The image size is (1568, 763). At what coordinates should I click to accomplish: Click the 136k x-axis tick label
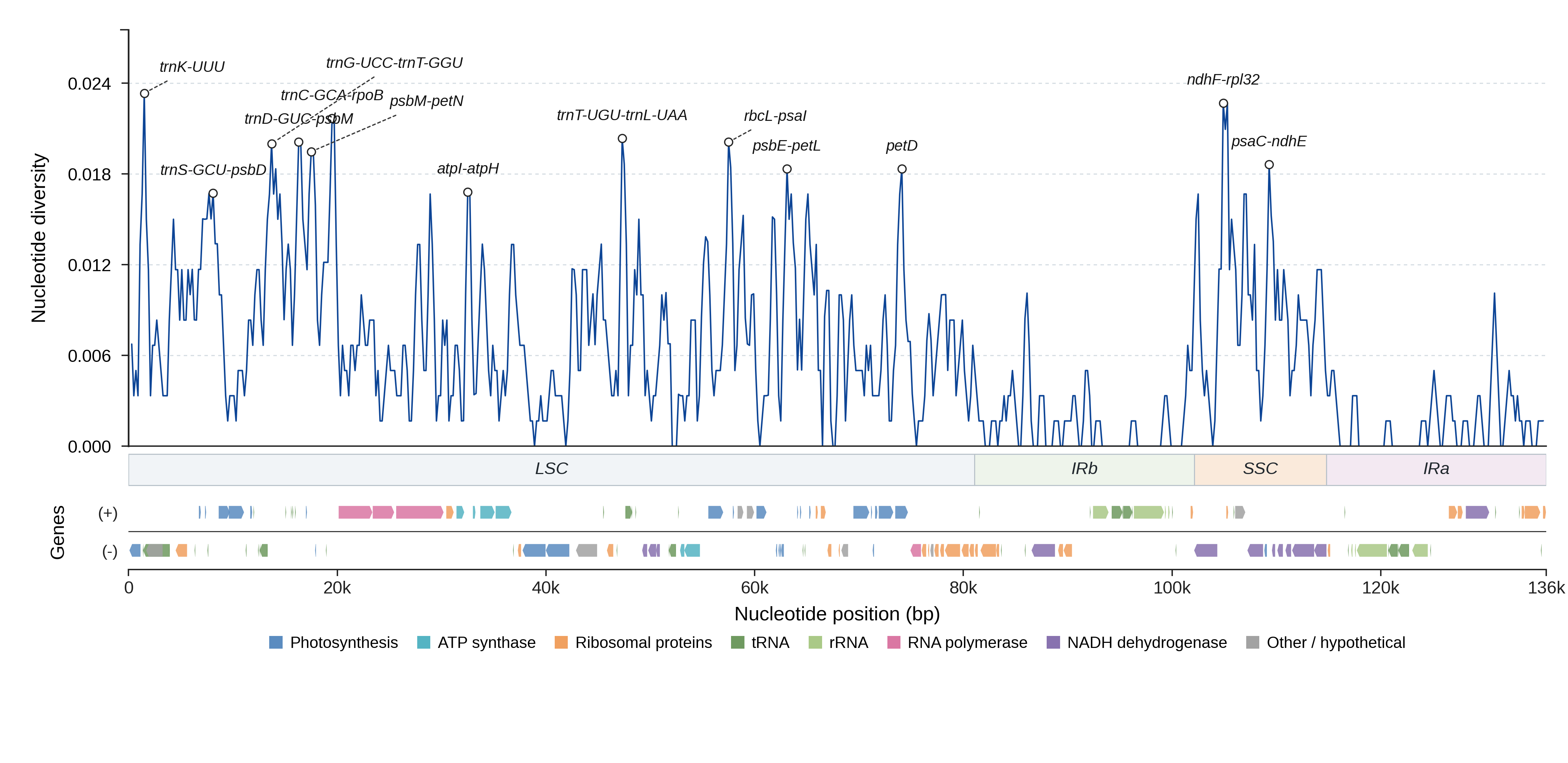[1546, 588]
